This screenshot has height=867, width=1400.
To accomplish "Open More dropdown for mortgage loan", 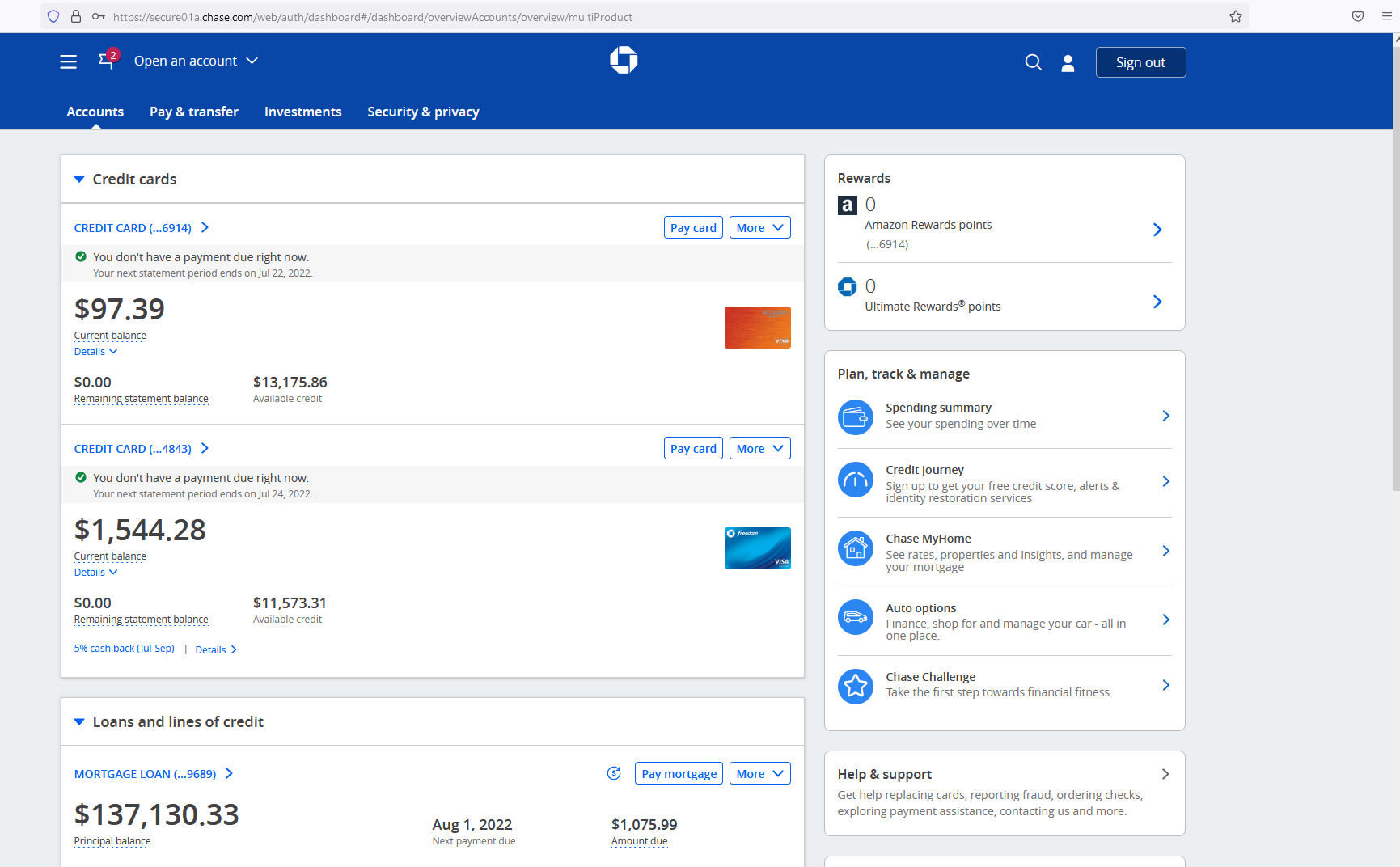I will [x=760, y=773].
